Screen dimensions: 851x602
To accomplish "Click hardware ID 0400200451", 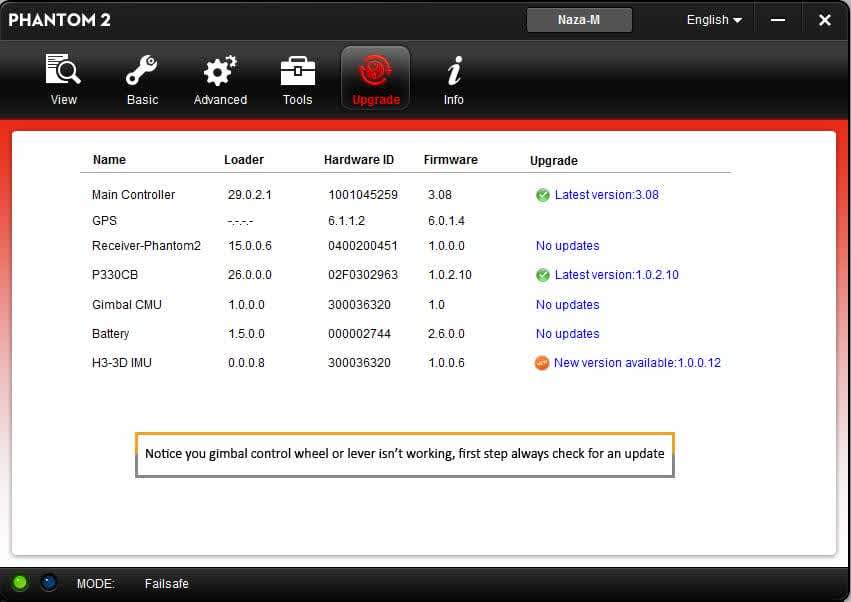I will point(363,246).
